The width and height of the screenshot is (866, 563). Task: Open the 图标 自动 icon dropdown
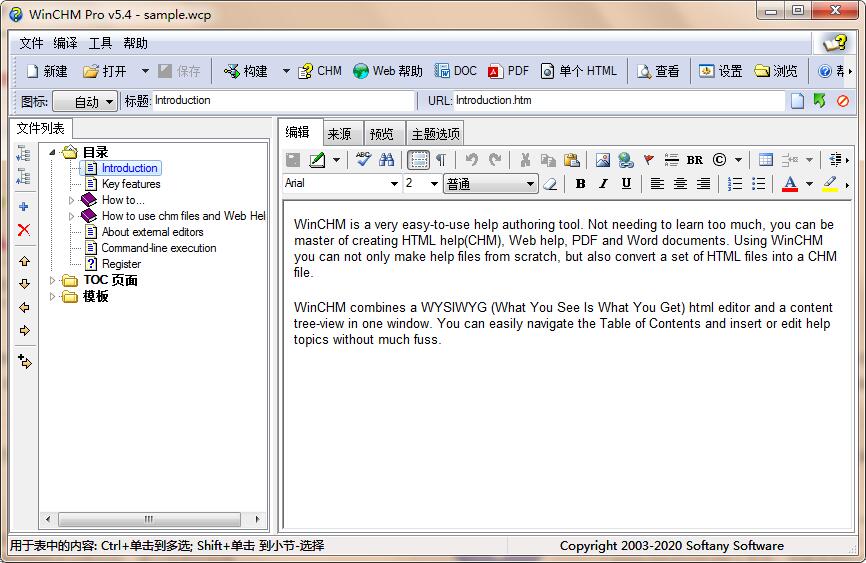(x=85, y=102)
